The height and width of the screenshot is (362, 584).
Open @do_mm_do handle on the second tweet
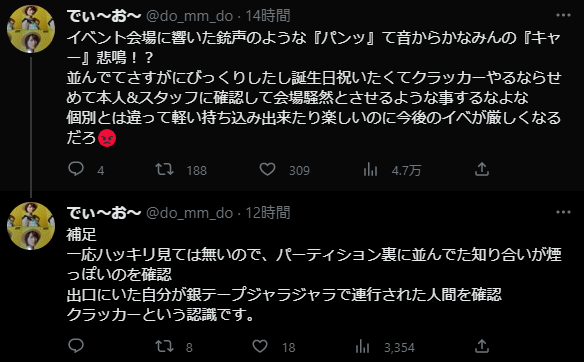(190, 213)
